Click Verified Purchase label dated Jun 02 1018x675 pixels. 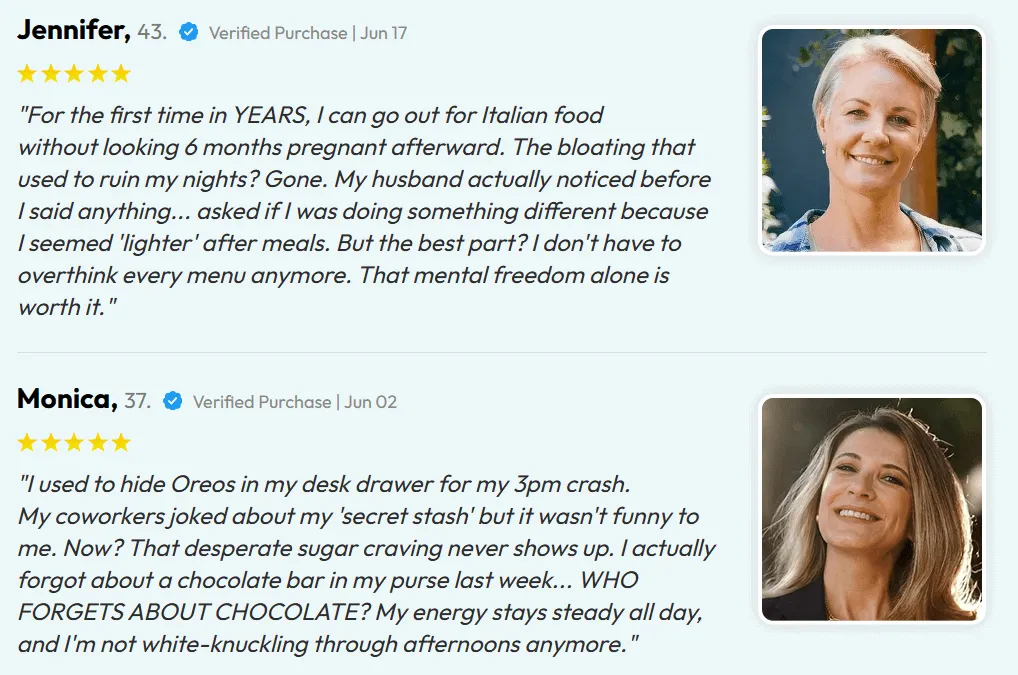click(295, 402)
